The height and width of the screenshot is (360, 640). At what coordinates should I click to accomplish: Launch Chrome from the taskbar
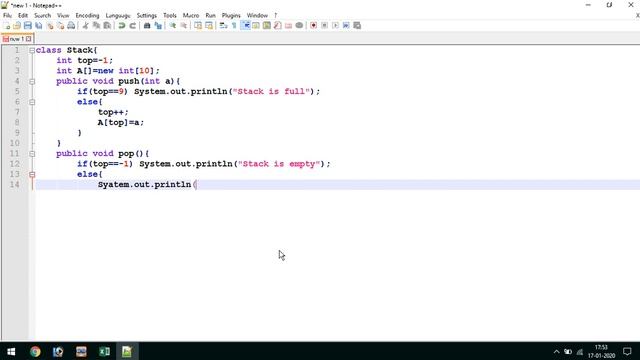pyautogui.click(x=35, y=351)
